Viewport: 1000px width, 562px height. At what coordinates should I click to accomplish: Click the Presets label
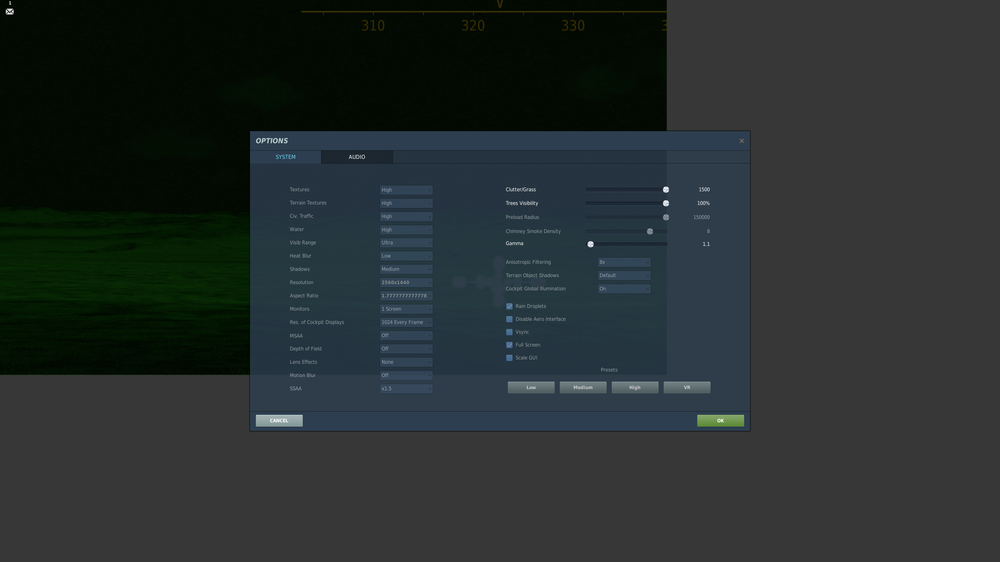tap(609, 370)
